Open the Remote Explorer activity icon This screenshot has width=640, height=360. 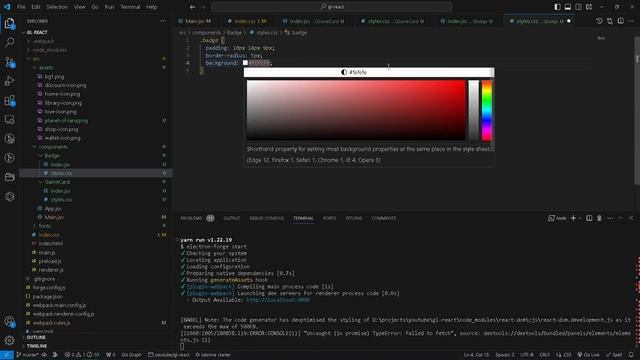point(9,120)
